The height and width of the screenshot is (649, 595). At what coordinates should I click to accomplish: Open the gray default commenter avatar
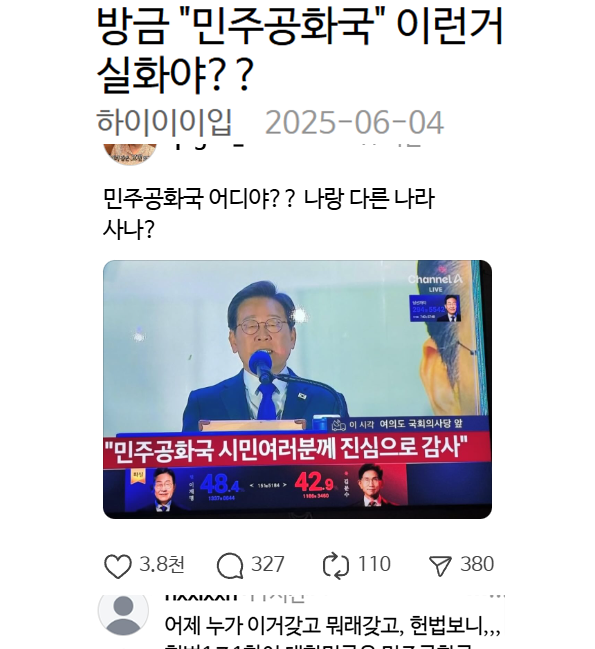coord(123,614)
